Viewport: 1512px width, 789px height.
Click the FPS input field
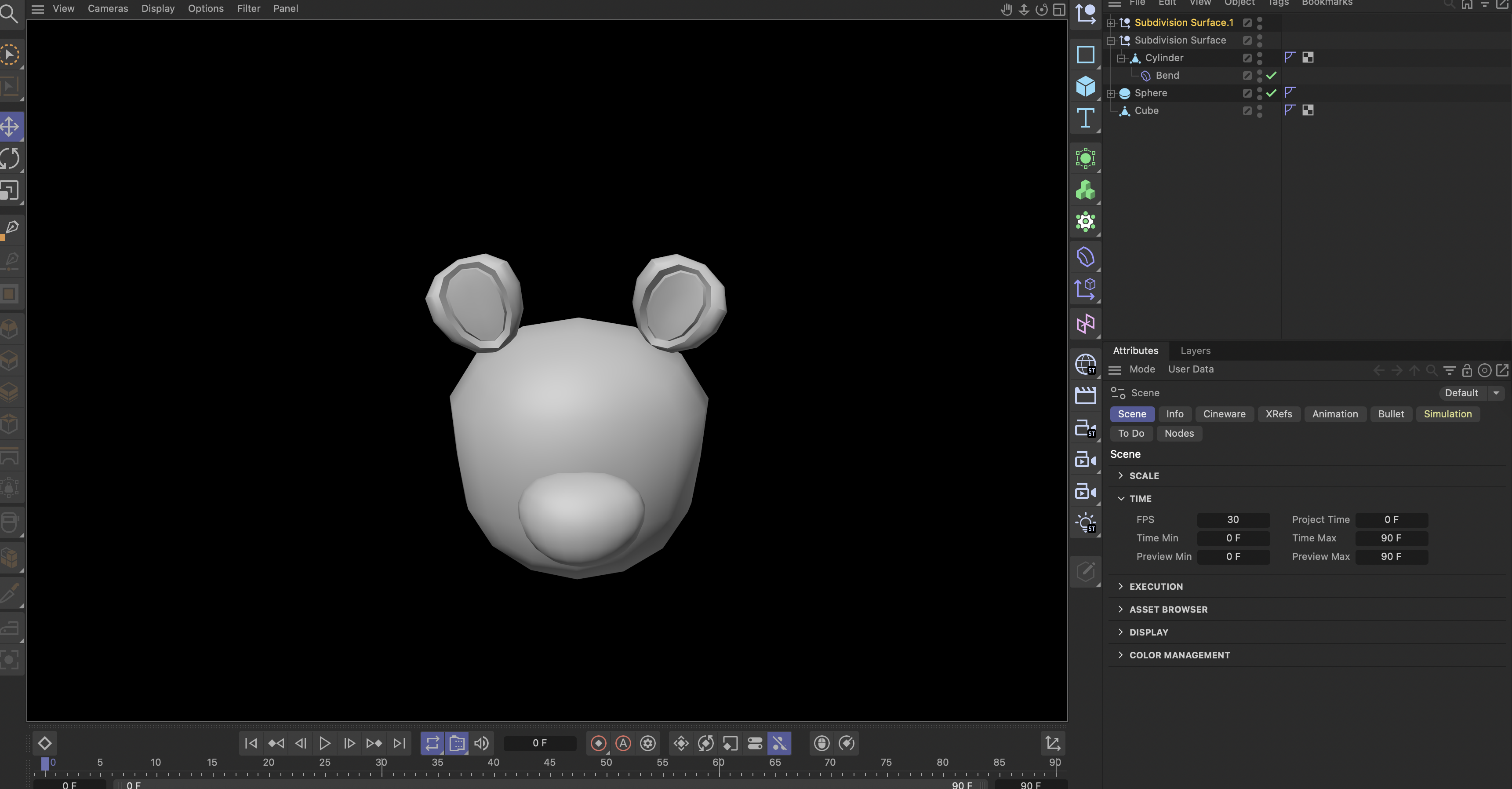pos(1232,519)
